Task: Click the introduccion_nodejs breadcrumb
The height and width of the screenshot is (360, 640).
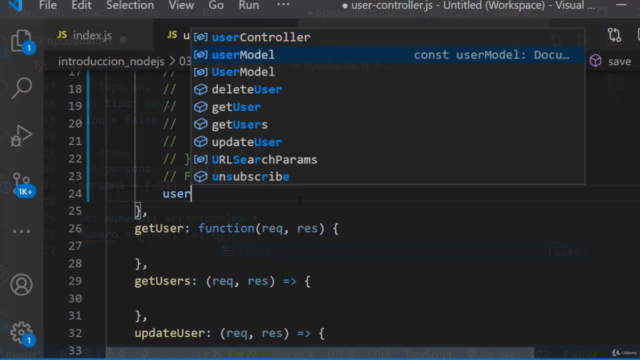Action: [x=111, y=61]
